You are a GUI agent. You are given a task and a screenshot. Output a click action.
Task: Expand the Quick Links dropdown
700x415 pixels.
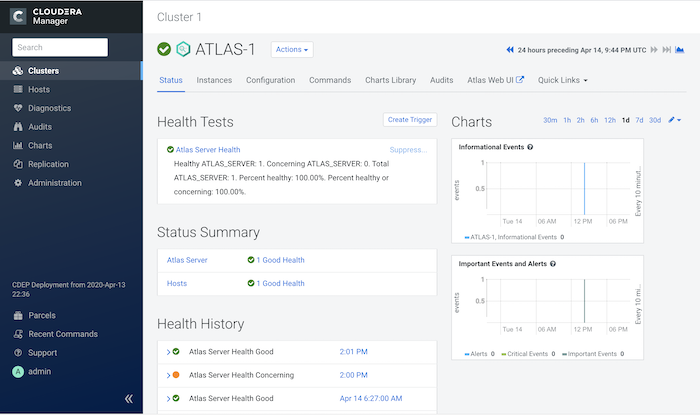coord(562,80)
